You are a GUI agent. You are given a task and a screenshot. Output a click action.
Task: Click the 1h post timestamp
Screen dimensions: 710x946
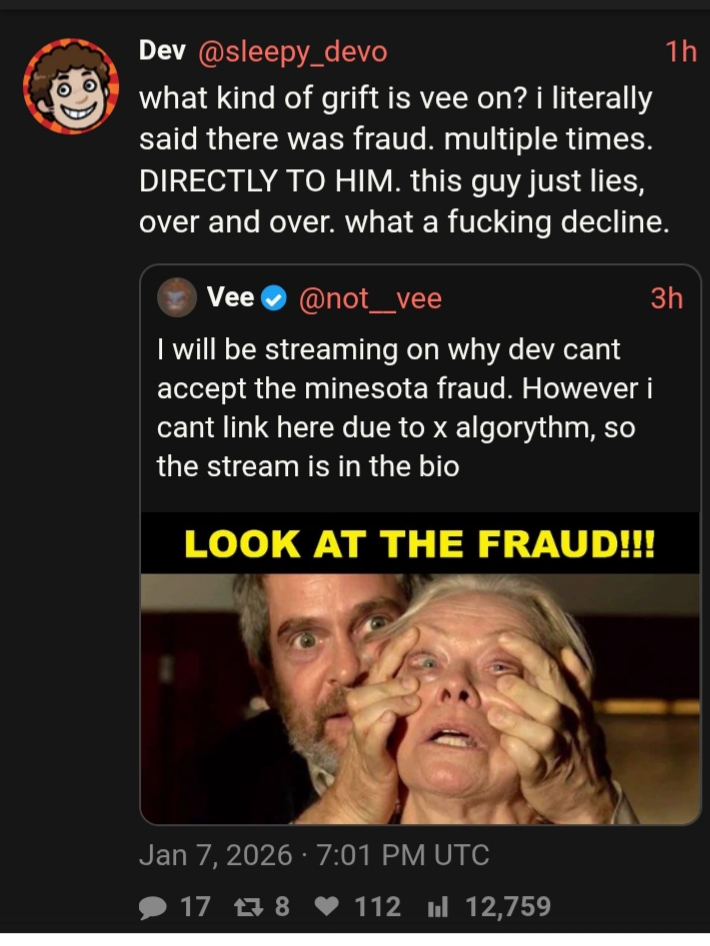[x=680, y=52]
